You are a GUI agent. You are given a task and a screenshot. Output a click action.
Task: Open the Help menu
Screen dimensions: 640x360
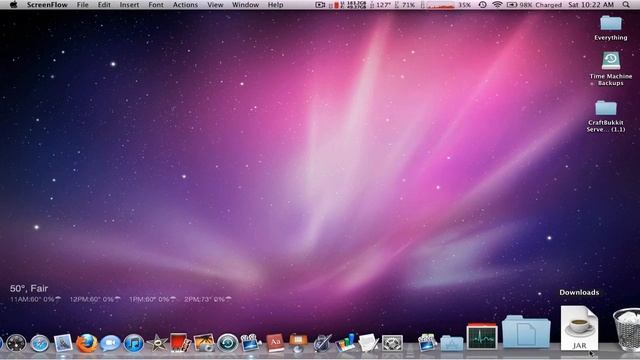(x=276, y=5)
